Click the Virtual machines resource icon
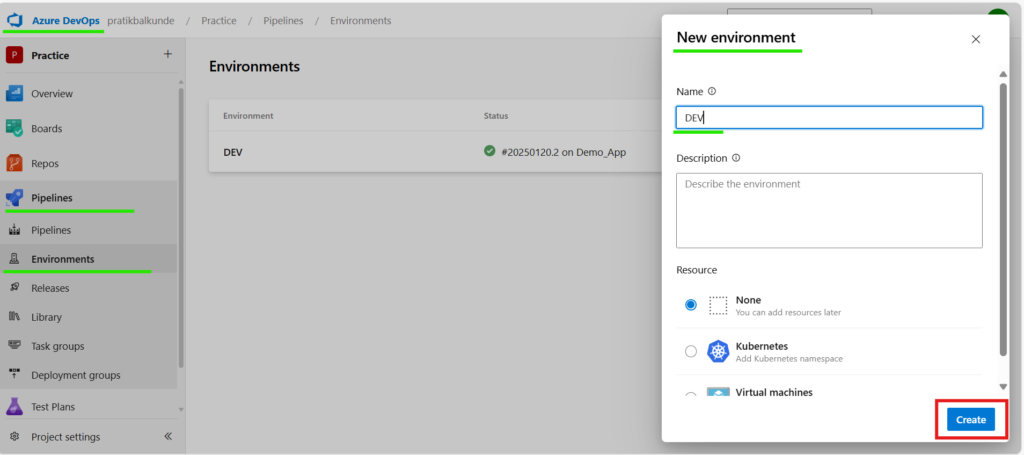This screenshot has width=1024, height=455. point(718,392)
